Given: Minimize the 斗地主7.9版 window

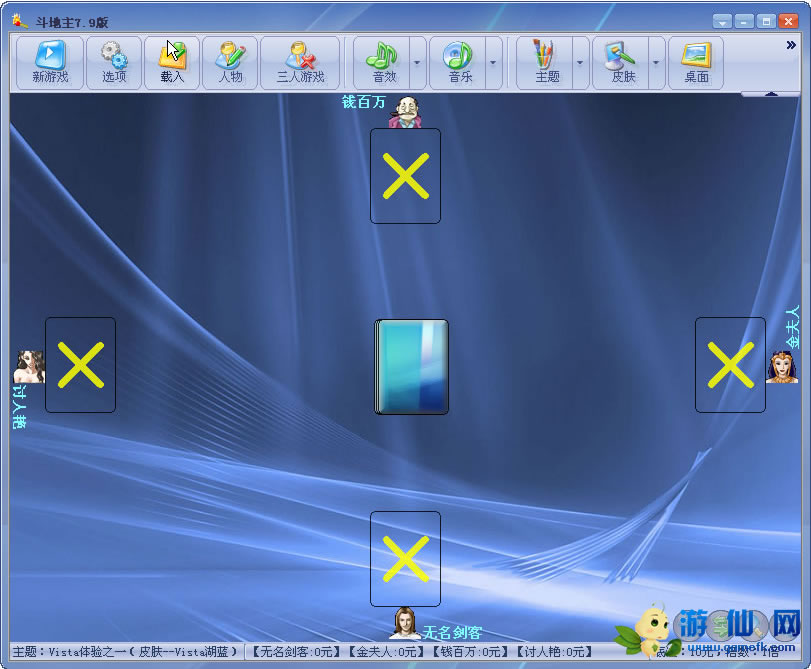Looking at the screenshot, I should tap(744, 22).
